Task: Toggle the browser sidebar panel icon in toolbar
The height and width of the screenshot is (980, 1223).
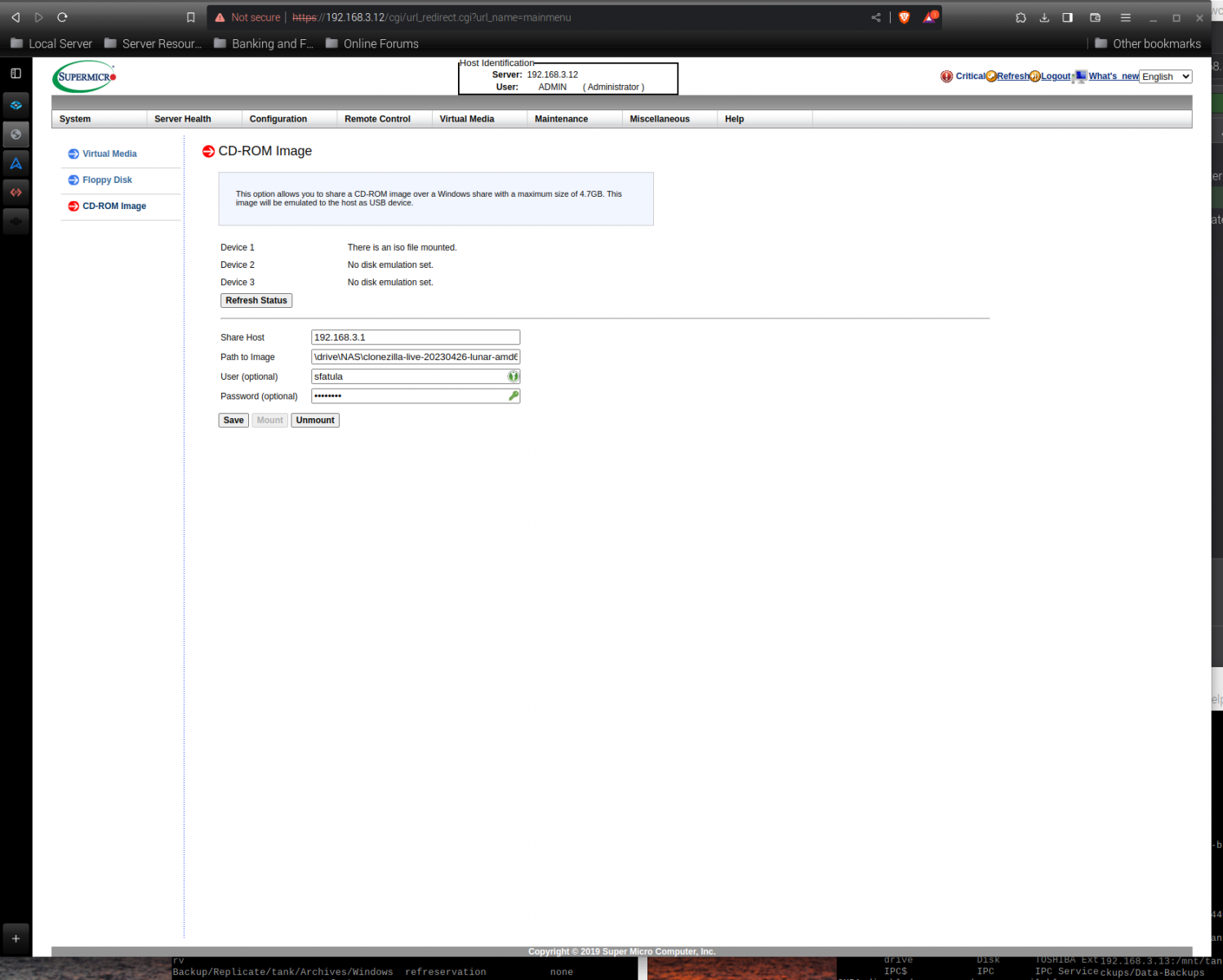Action: click(1067, 17)
